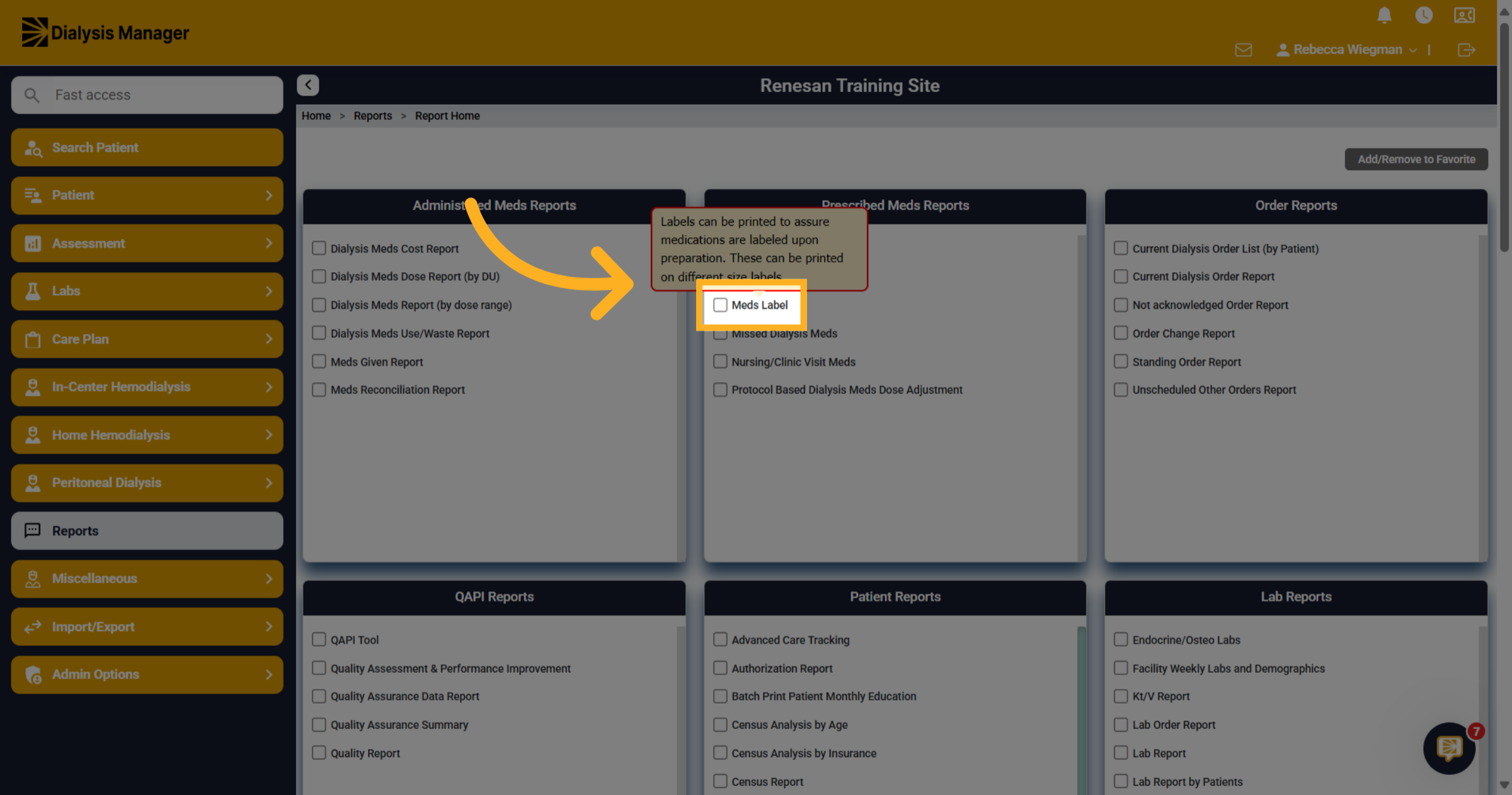Image resolution: width=1512 pixels, height=795 pixels.
Task: Click the Reports breadcrumb link
Action: click(x=372, y=116)
